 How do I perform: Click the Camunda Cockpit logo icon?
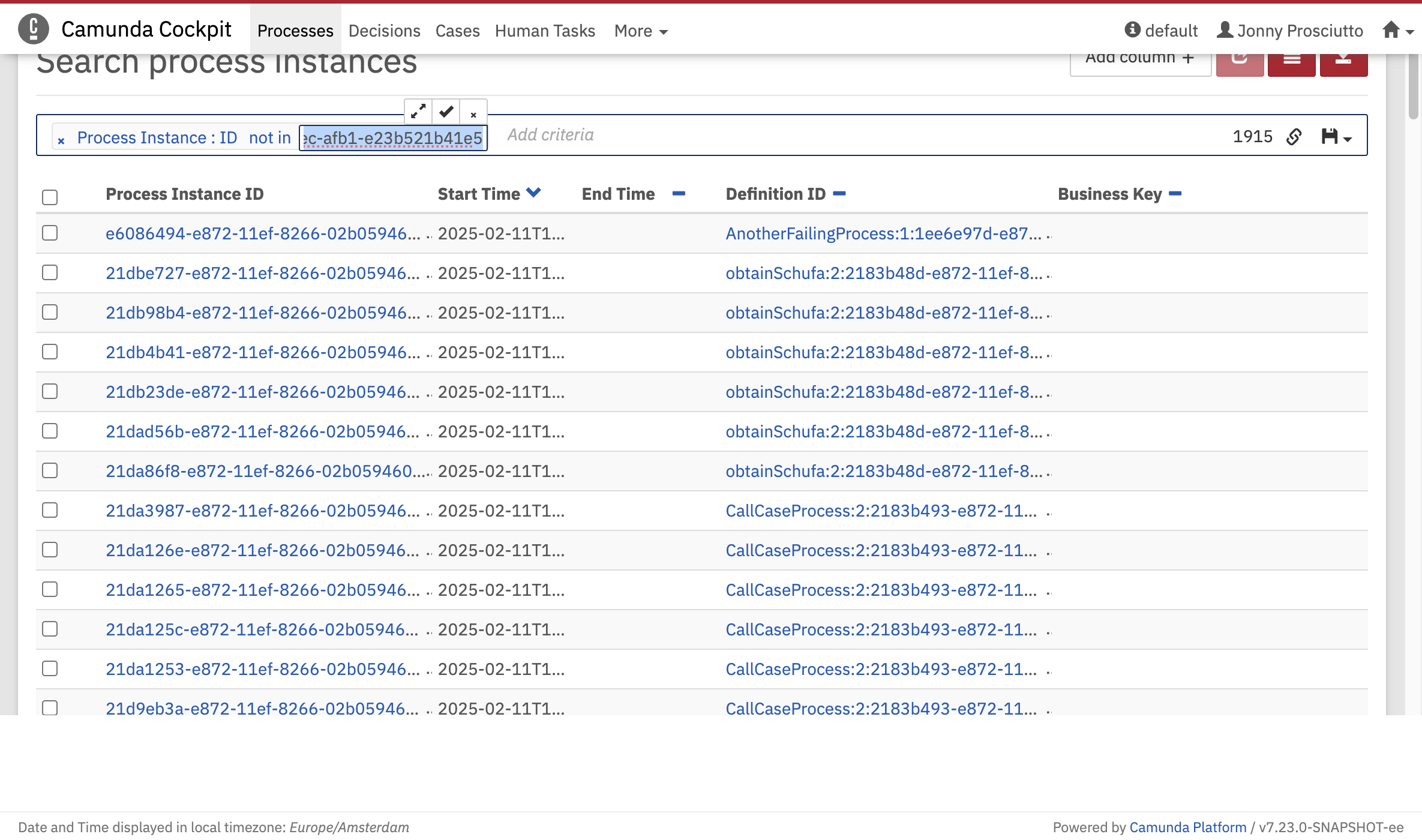point(34,29)
